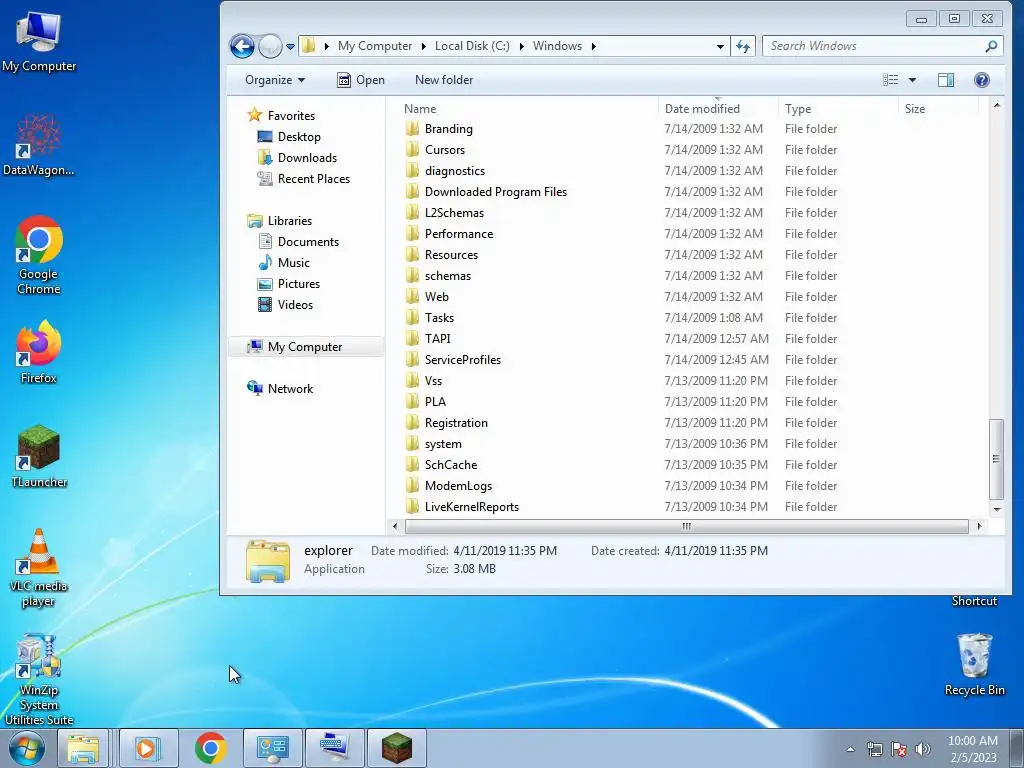
Task: Click the Change your view icon
Action: 890,80
